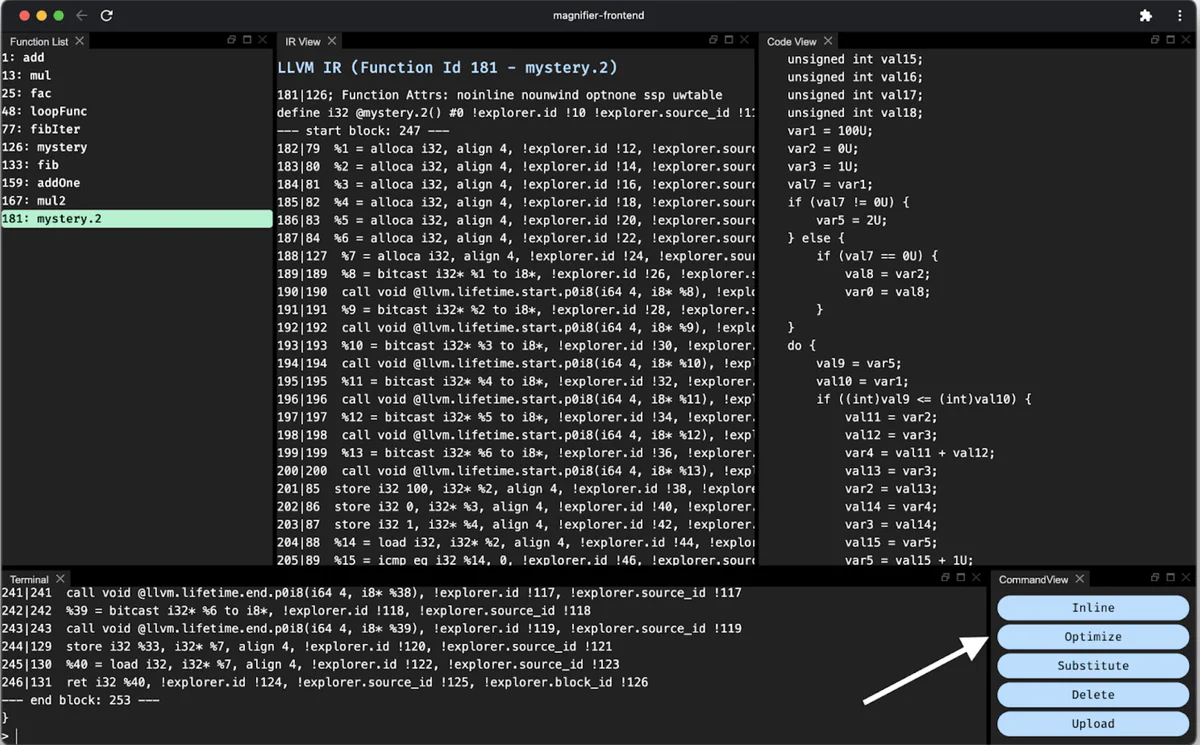The height and width of the screenshot is (745, 1200).
Task: Click the Upload button
Action: (x=1093, y=723)
